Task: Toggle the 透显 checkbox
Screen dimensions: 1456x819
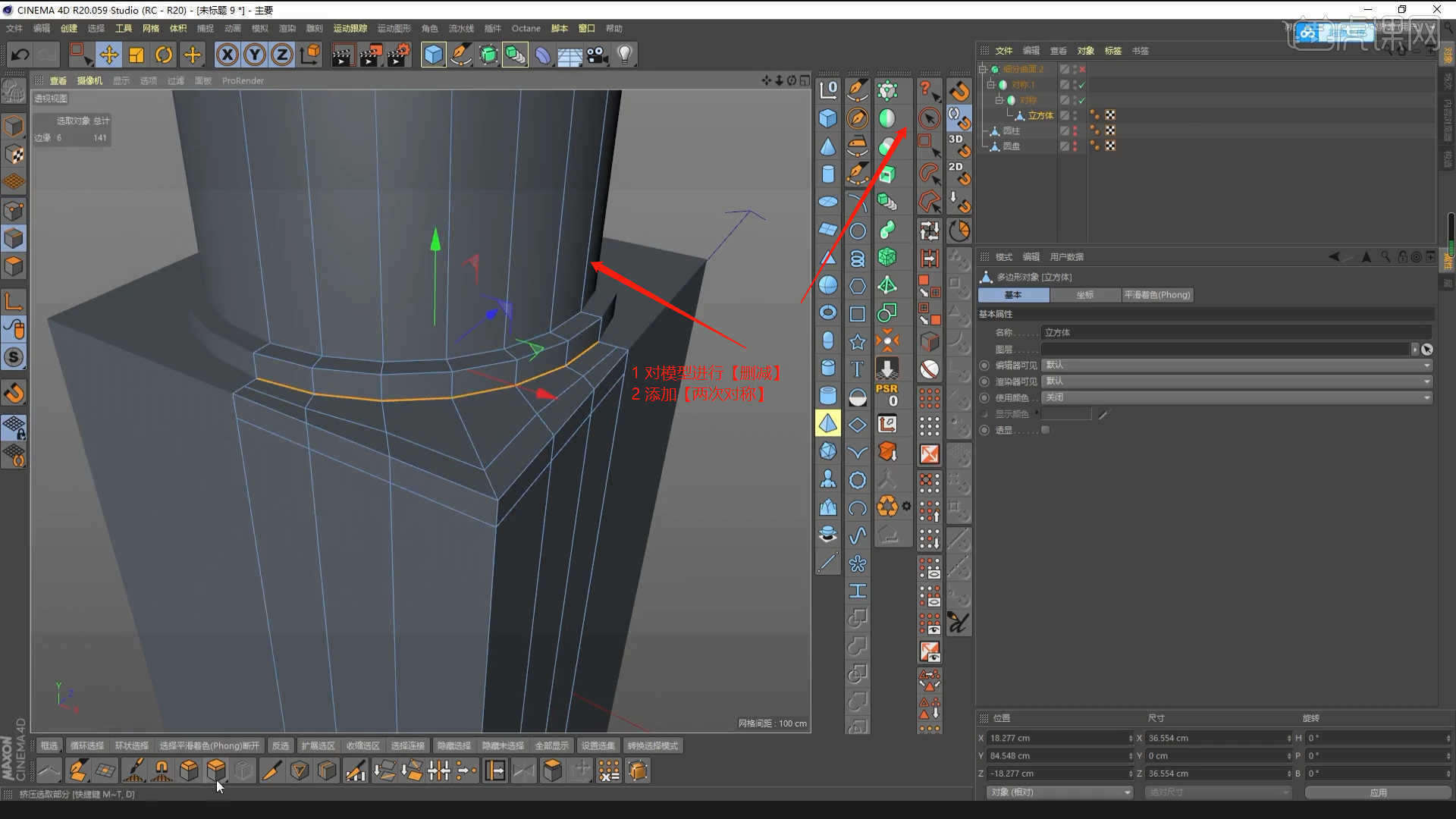Action: click(x=1045, y=430)
